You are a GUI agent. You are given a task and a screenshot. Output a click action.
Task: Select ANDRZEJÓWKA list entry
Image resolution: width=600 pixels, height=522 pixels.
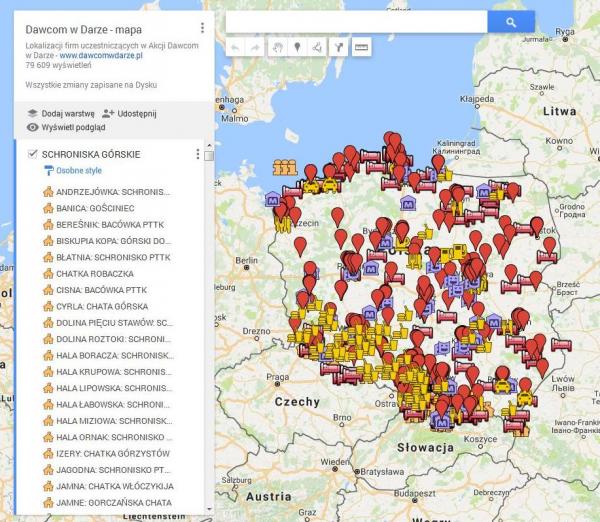[112, 192]
